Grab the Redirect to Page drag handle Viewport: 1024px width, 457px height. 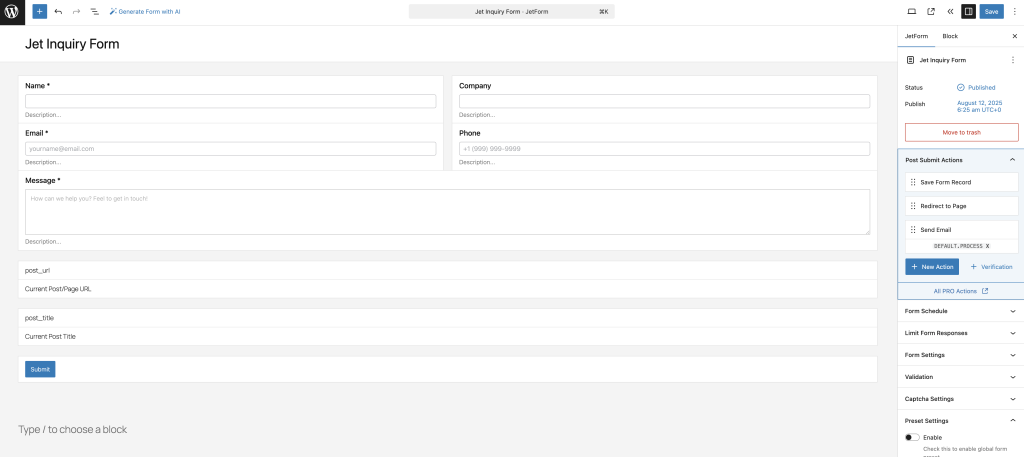913,206
